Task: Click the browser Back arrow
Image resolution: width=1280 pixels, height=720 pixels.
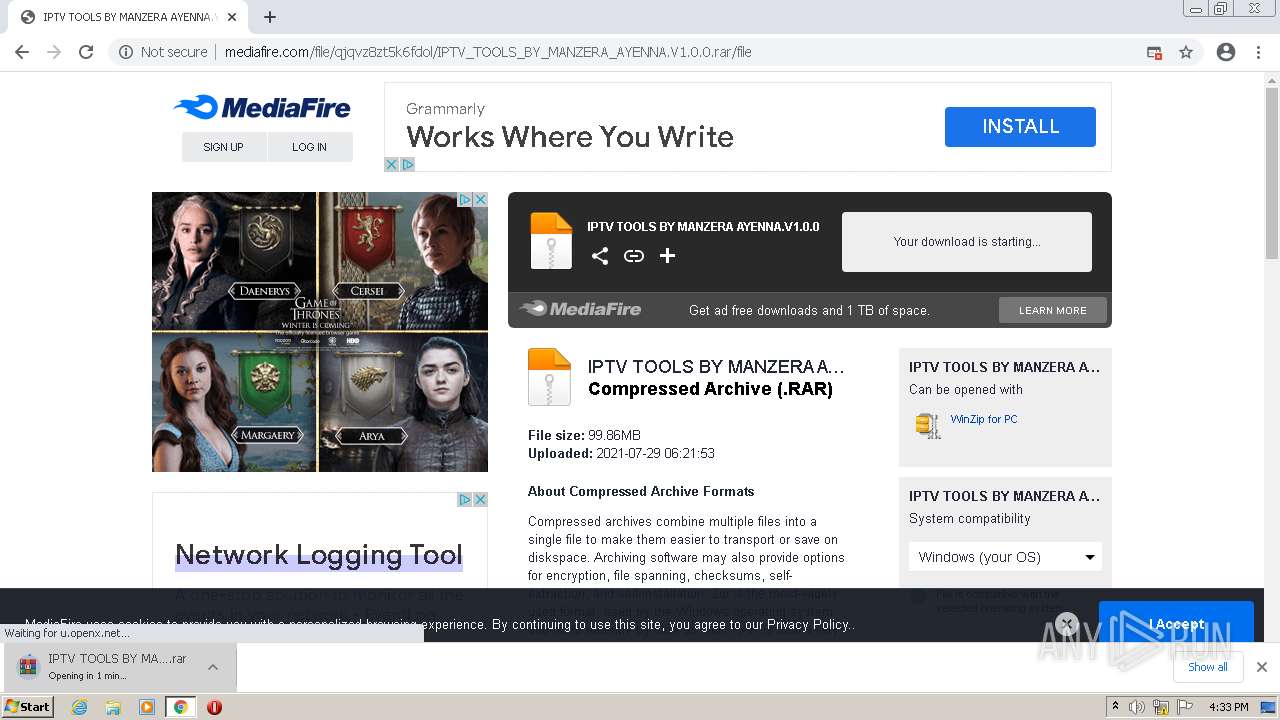Action: 22,52
